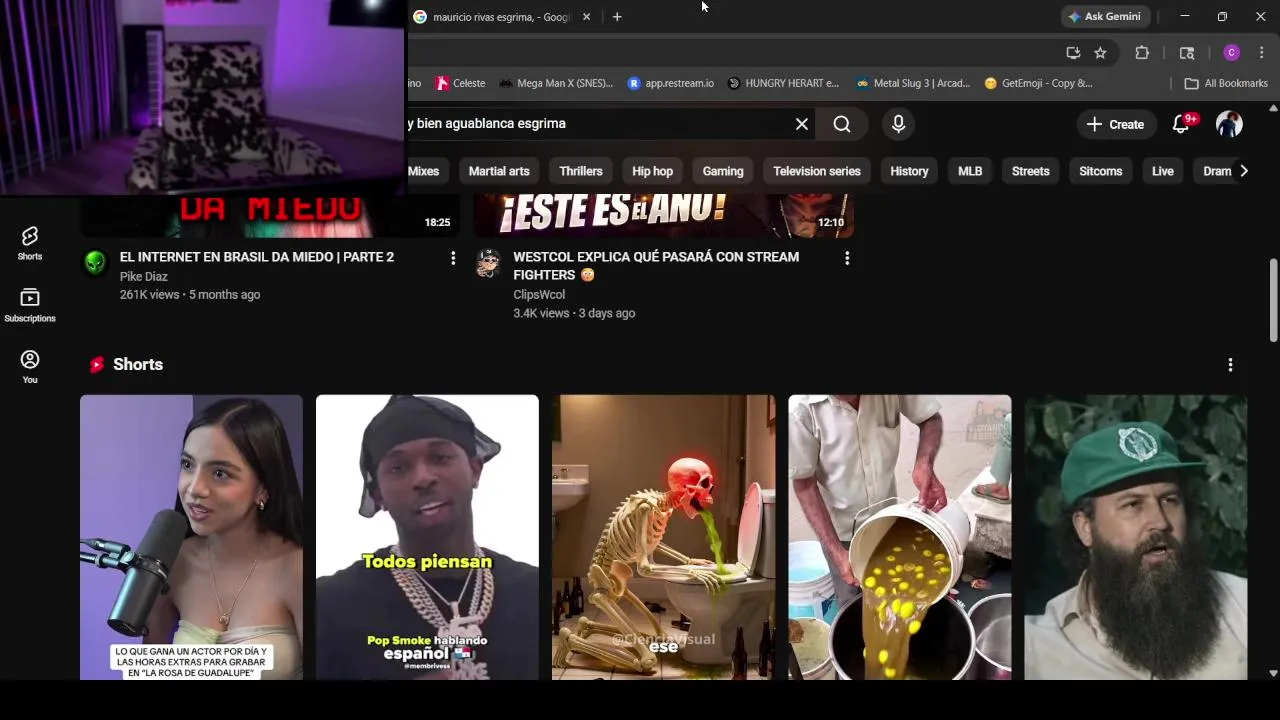Select the Streets chip
The image size is (1280, 720).
1030,171
